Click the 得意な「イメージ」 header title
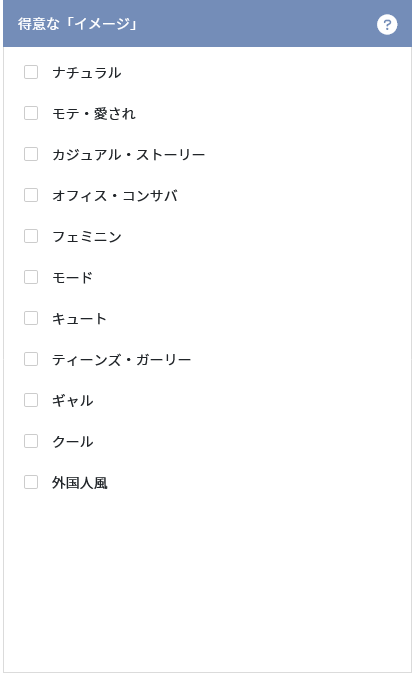Viewport: 415px width, 680px height. 77,24
